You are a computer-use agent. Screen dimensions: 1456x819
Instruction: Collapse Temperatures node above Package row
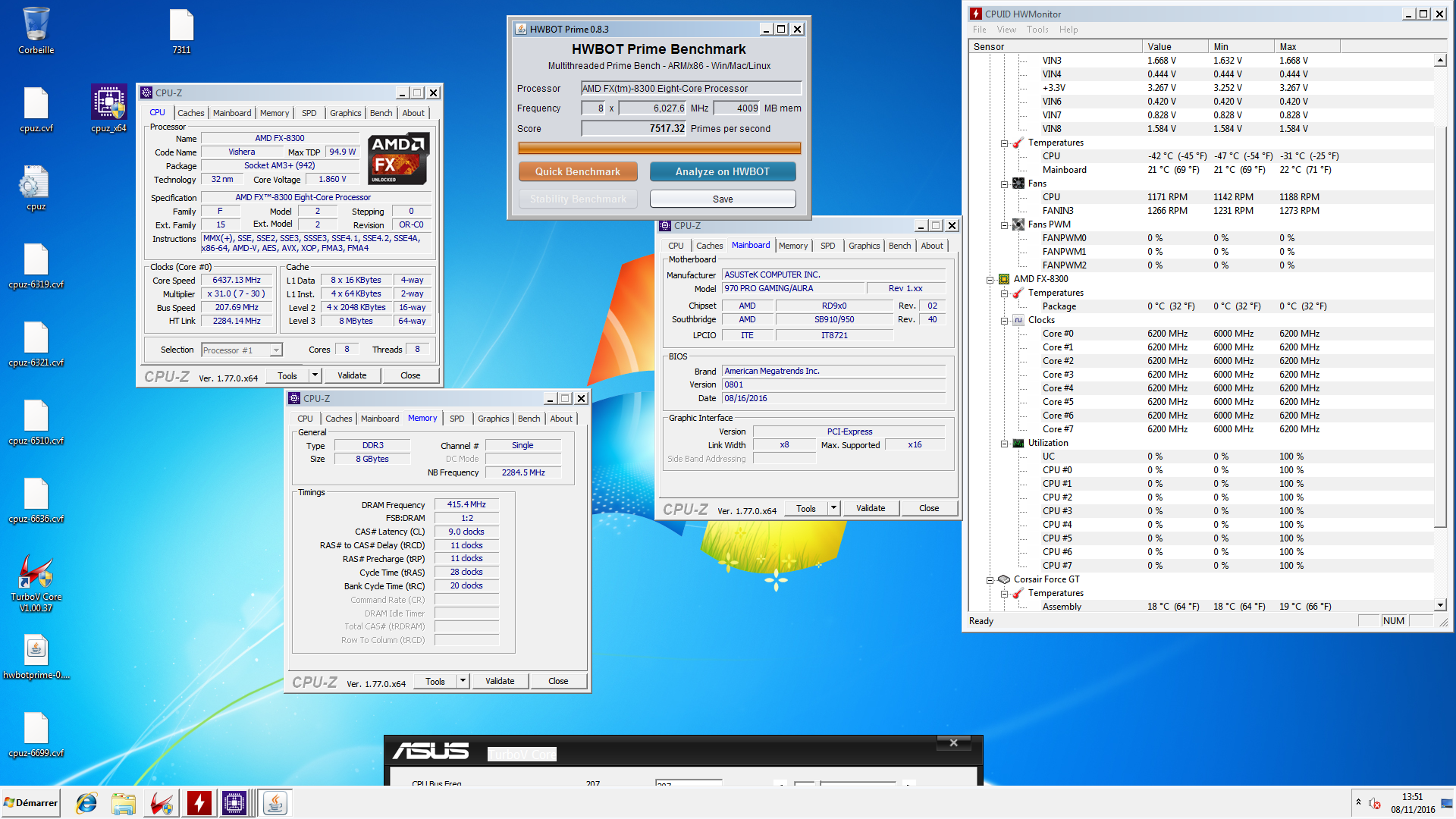(x=1004, y=293)
